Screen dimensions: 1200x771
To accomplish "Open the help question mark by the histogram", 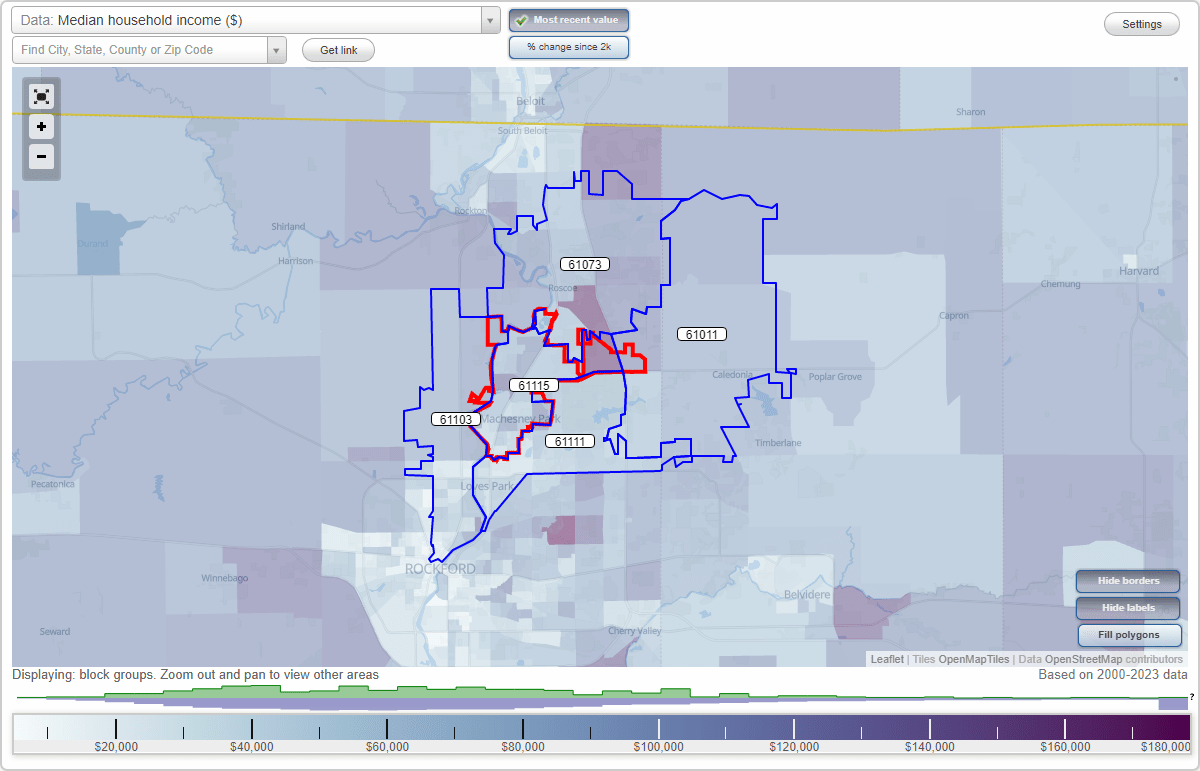I will point(1192,696).
